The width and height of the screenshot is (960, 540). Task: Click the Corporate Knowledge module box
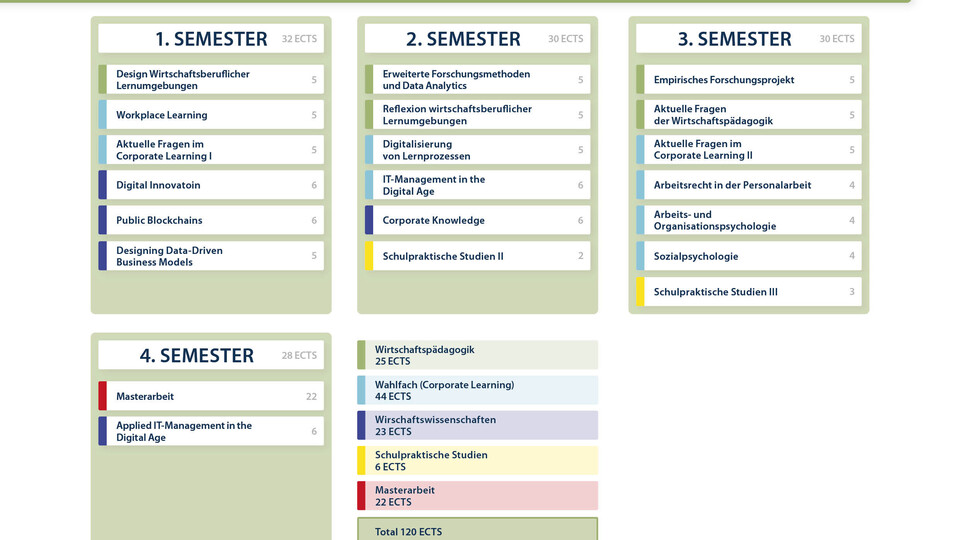[x=478, y=220]
